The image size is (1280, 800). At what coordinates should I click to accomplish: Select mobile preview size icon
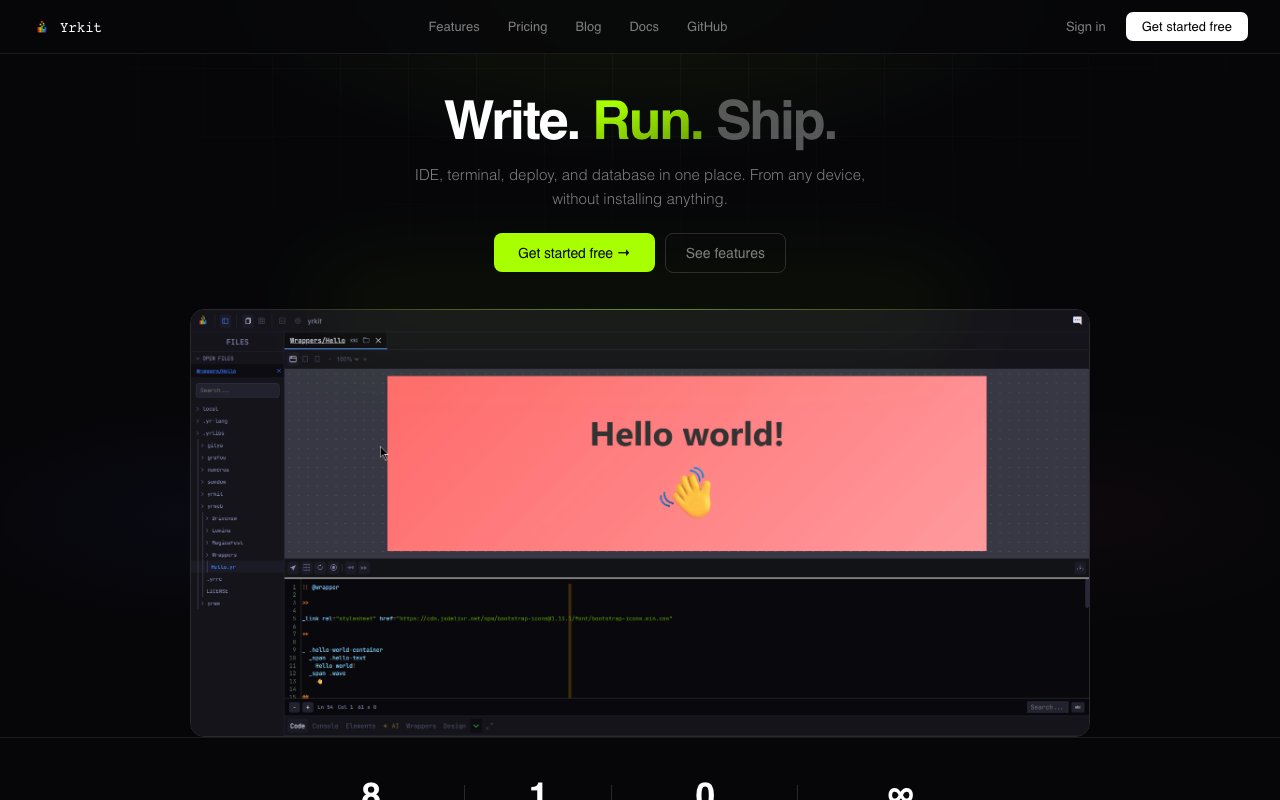[x=318, y=359]
